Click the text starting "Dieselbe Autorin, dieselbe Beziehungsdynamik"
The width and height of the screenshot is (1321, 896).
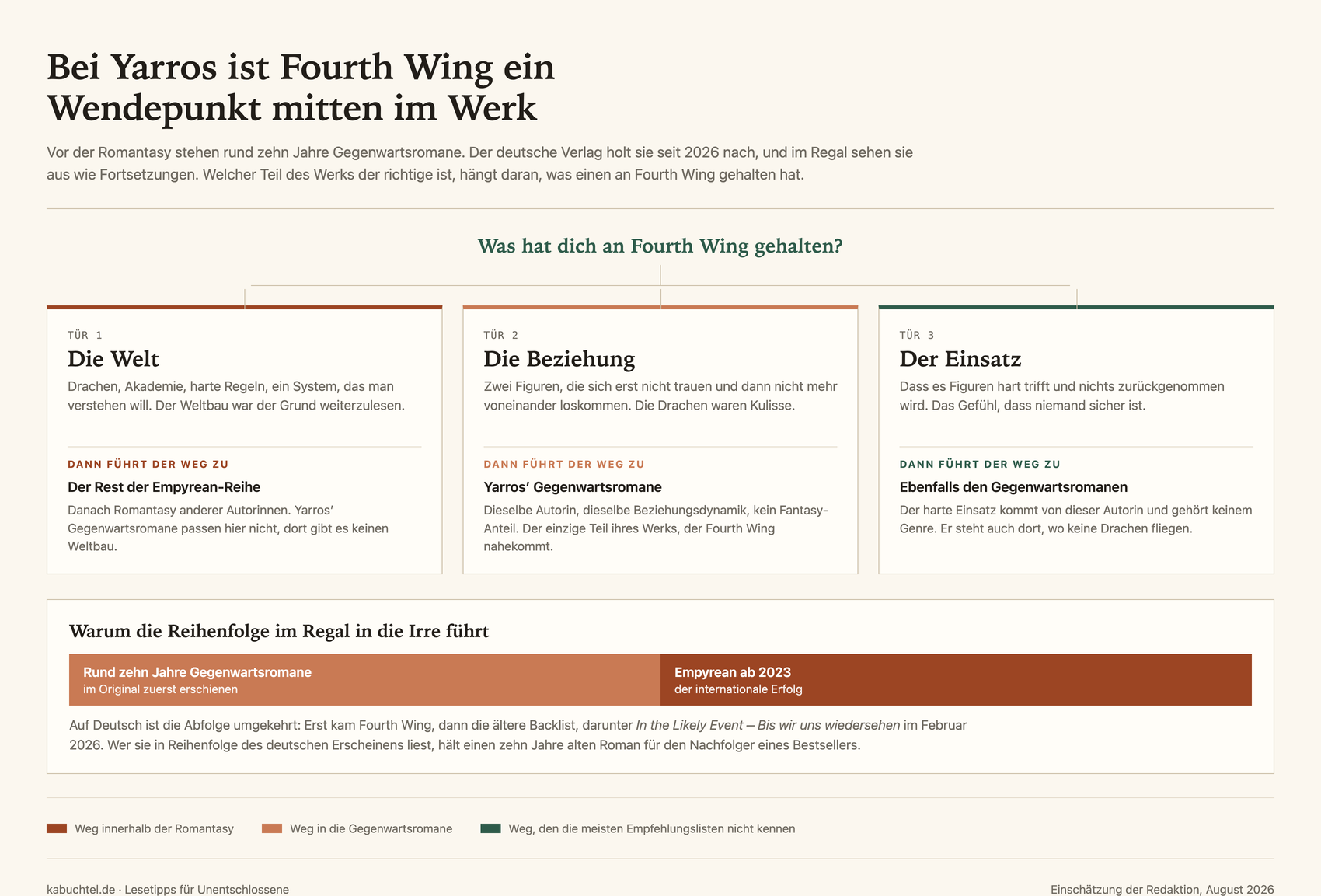656,528
